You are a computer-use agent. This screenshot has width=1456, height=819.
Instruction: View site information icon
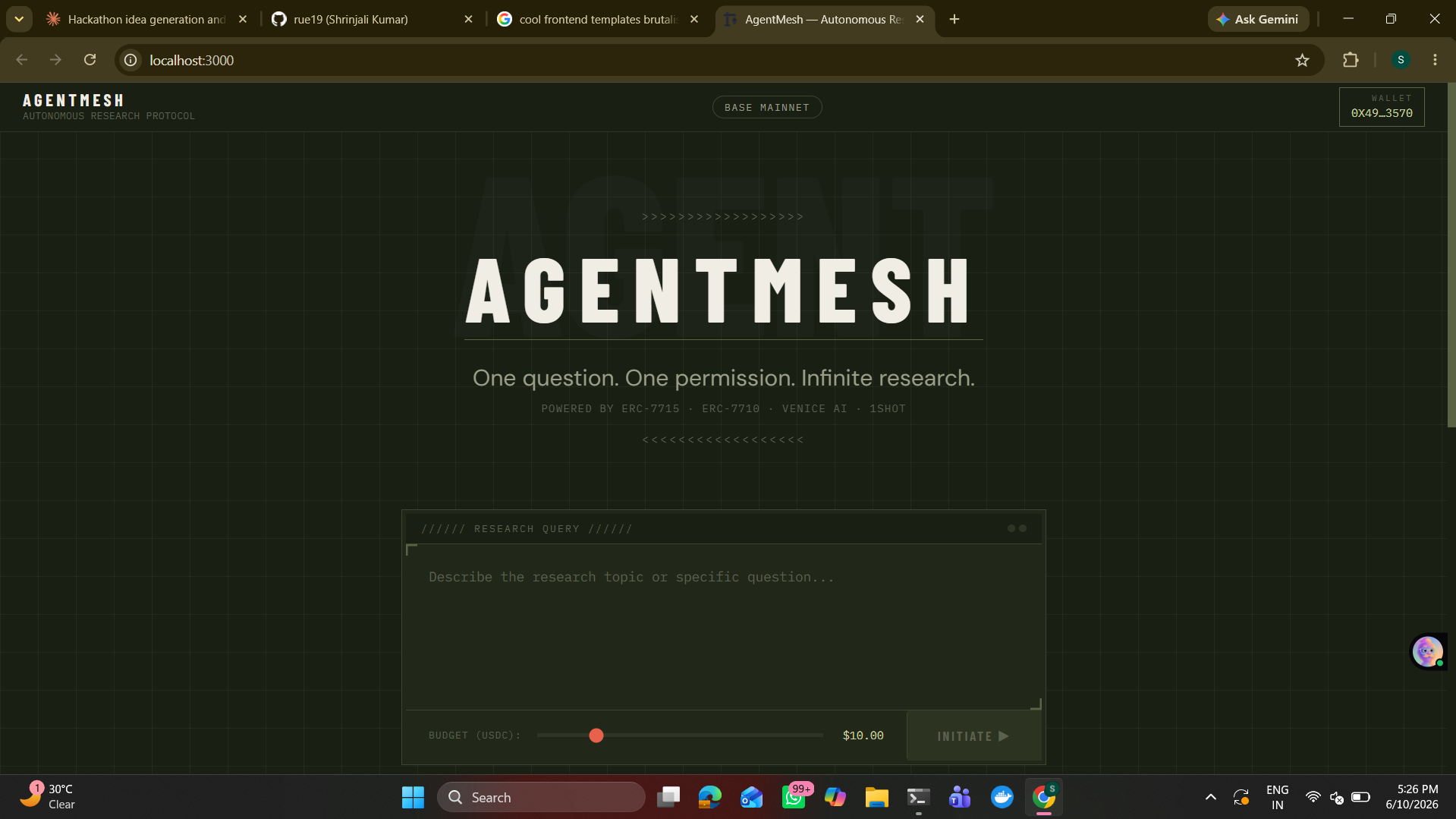point(131,60)
